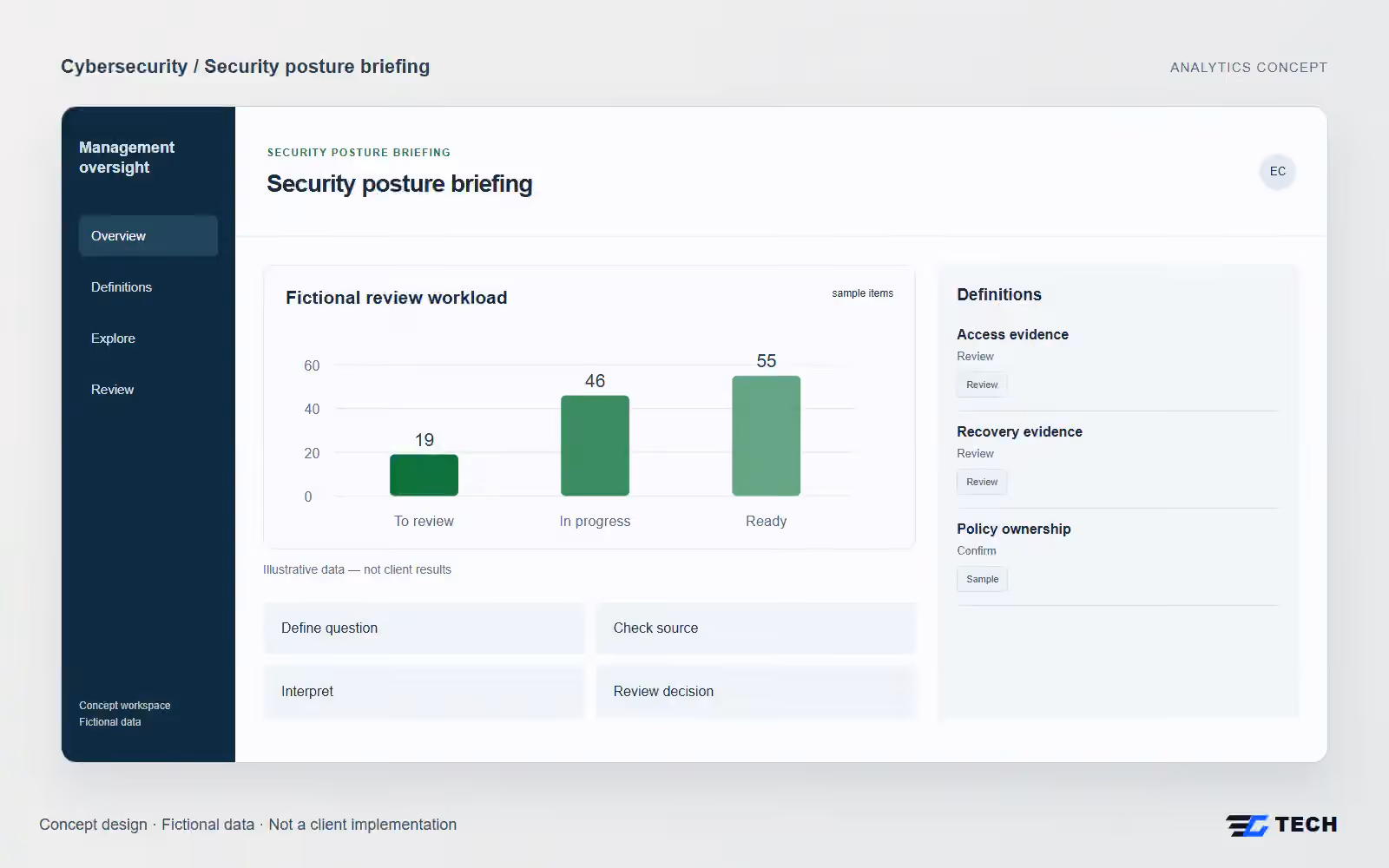
Task: Select Explore in the sidebar
Action: tap(148, 339)
